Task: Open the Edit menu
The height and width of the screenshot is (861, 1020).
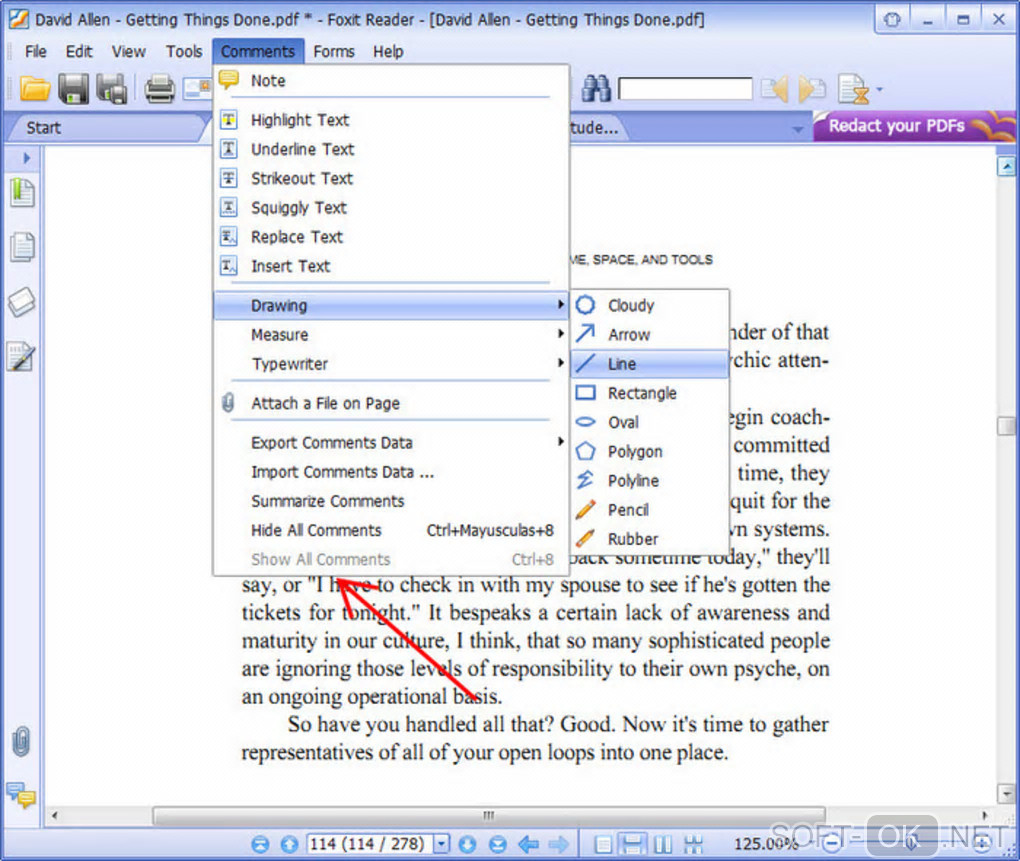Action: pyautogui.click(x=79, y=51)
